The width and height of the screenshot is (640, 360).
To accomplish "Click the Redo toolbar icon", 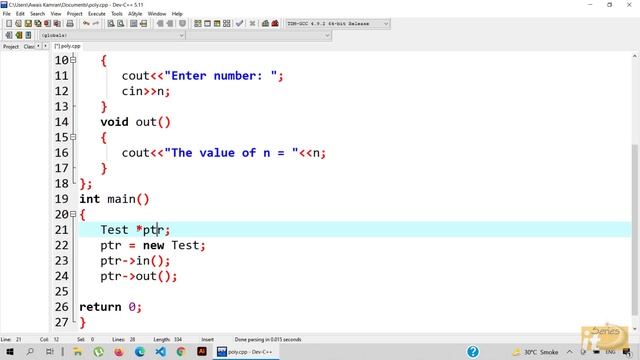I will pyautogui.click(x=96, y=24).
